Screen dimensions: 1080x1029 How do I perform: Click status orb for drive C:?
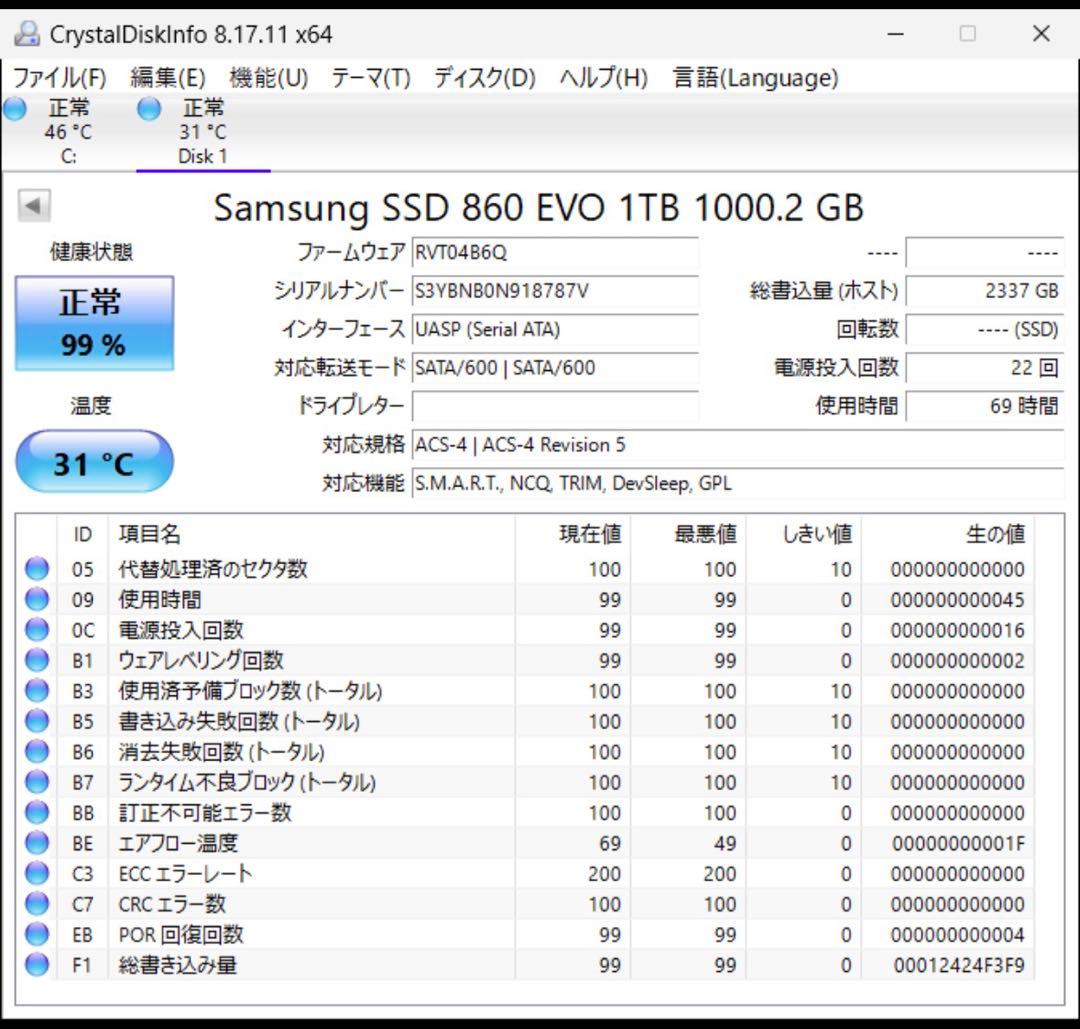[x=14, y=109]
